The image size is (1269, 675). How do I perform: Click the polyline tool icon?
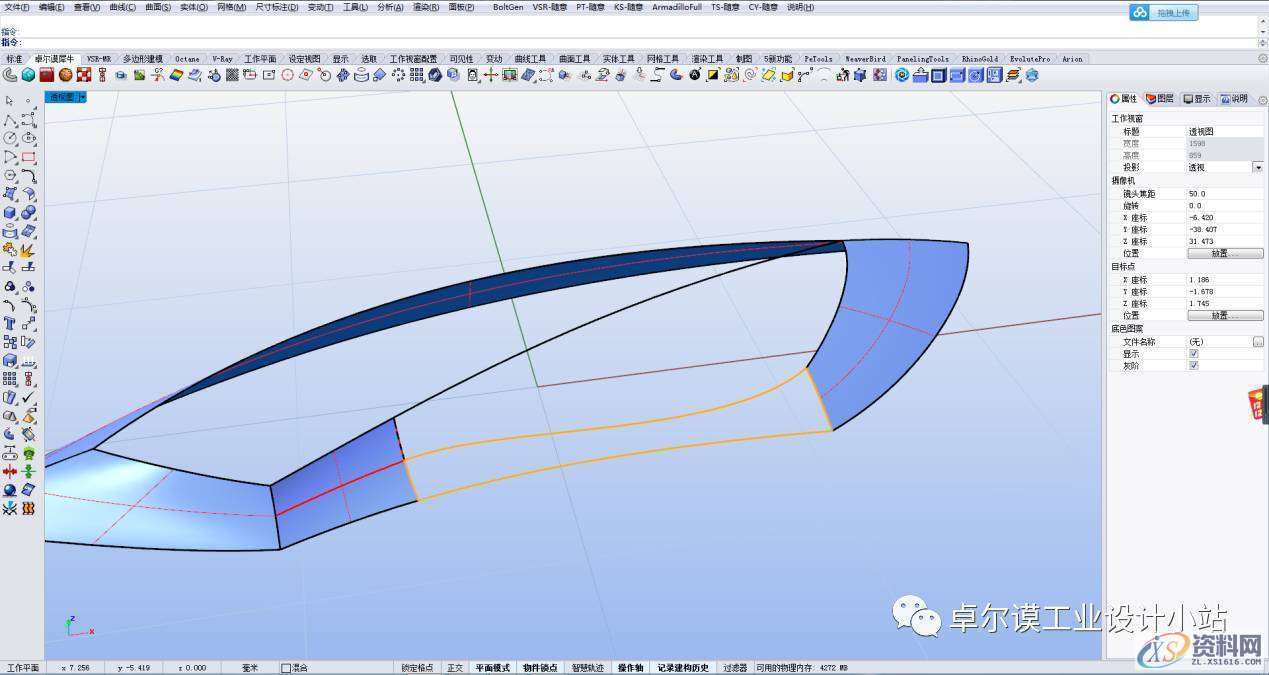click(10, 120)
